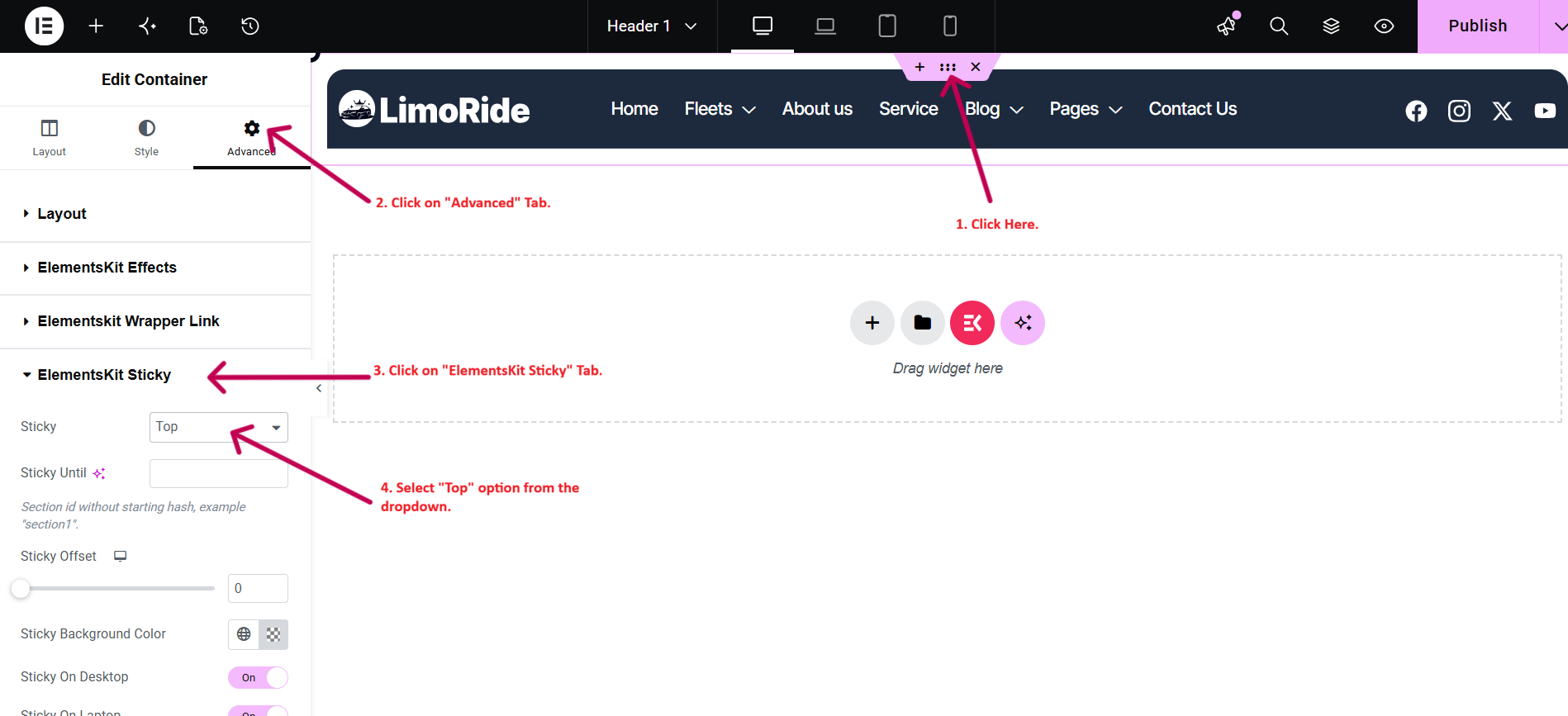Switch to Desktop device view
The height and width of the screenshot is (716, 1568).
pos(763,26)
